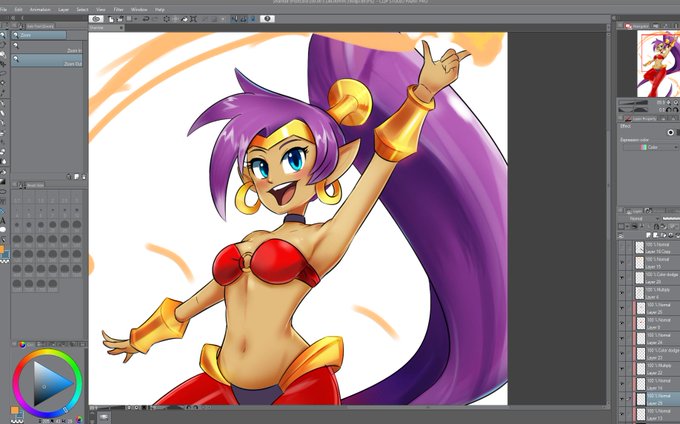Click the Fill bucket icon in command bar
Screen dimensions: 680x424
(x=184, y=19)
